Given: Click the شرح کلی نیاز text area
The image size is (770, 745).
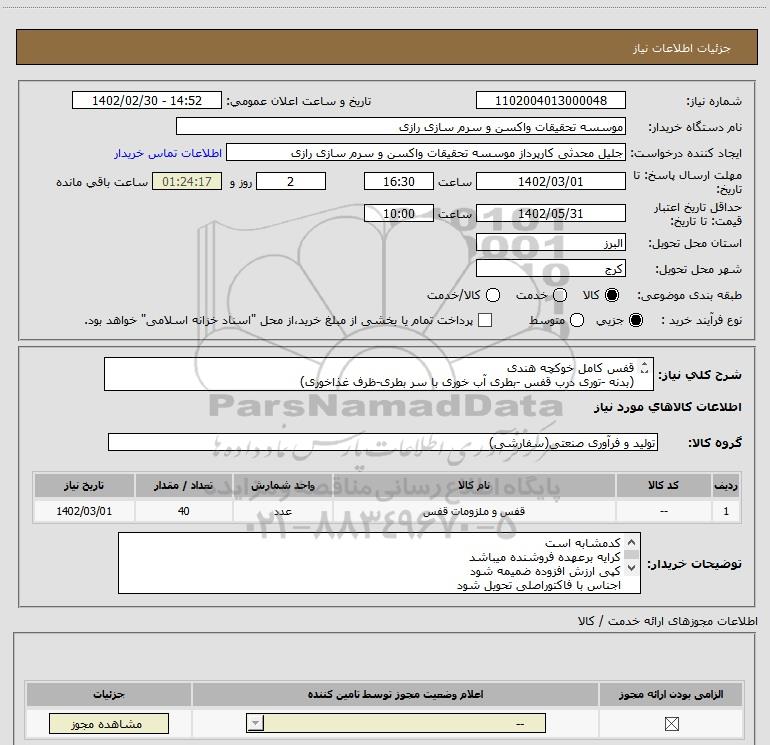Looking at the screenshot, I should (x=379, y=374).
